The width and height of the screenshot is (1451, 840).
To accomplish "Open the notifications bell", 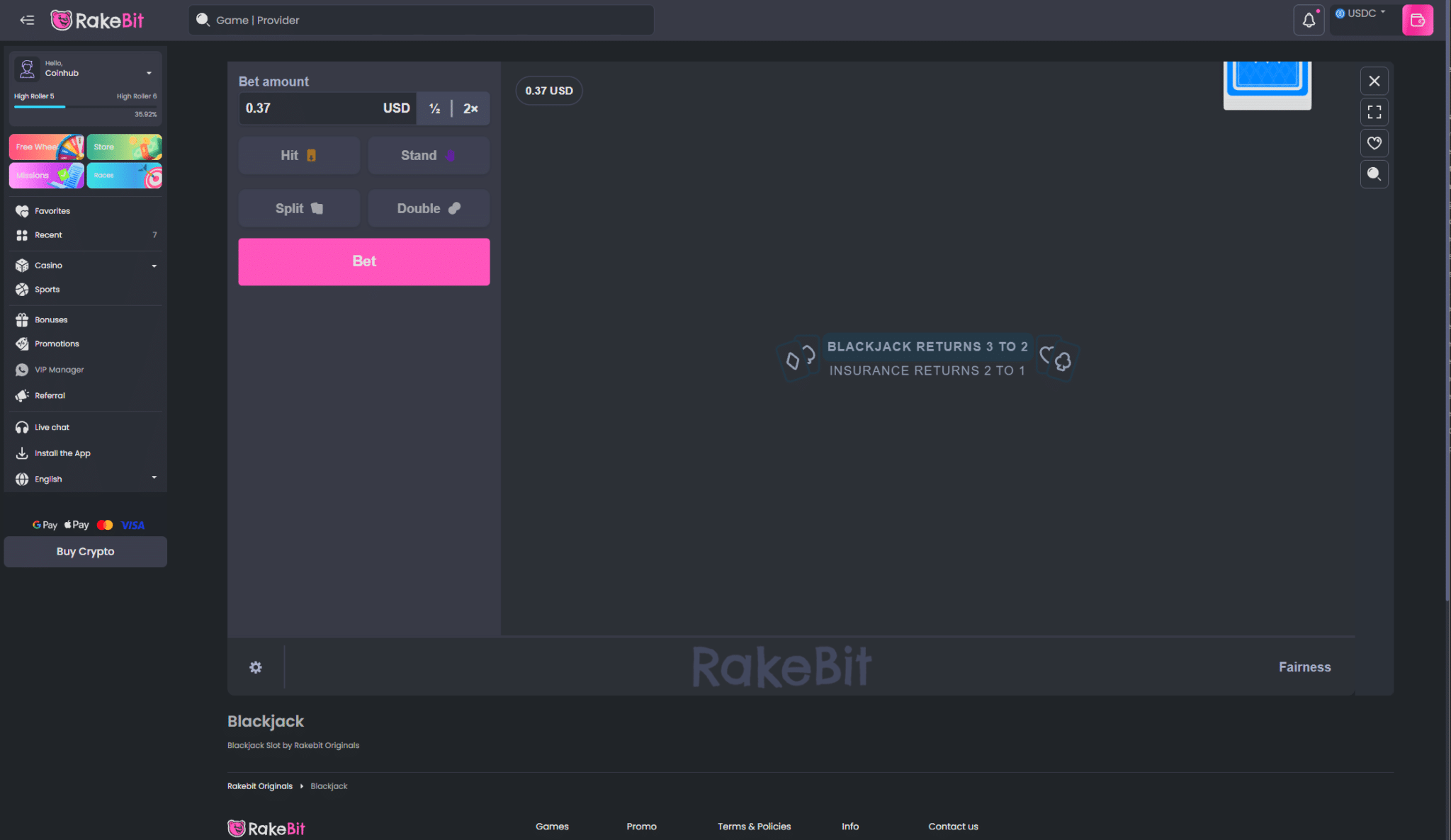I will [1309, 20].
